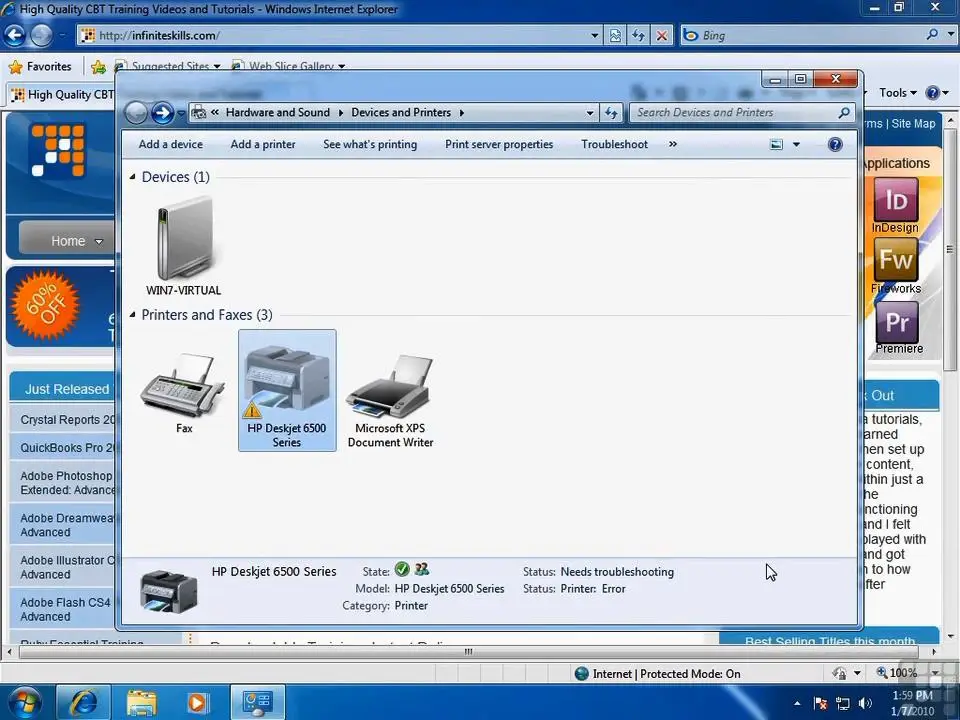960x720 pixels.
Task: Expand the toolbar overflow chevron
Action: point(673,144)
